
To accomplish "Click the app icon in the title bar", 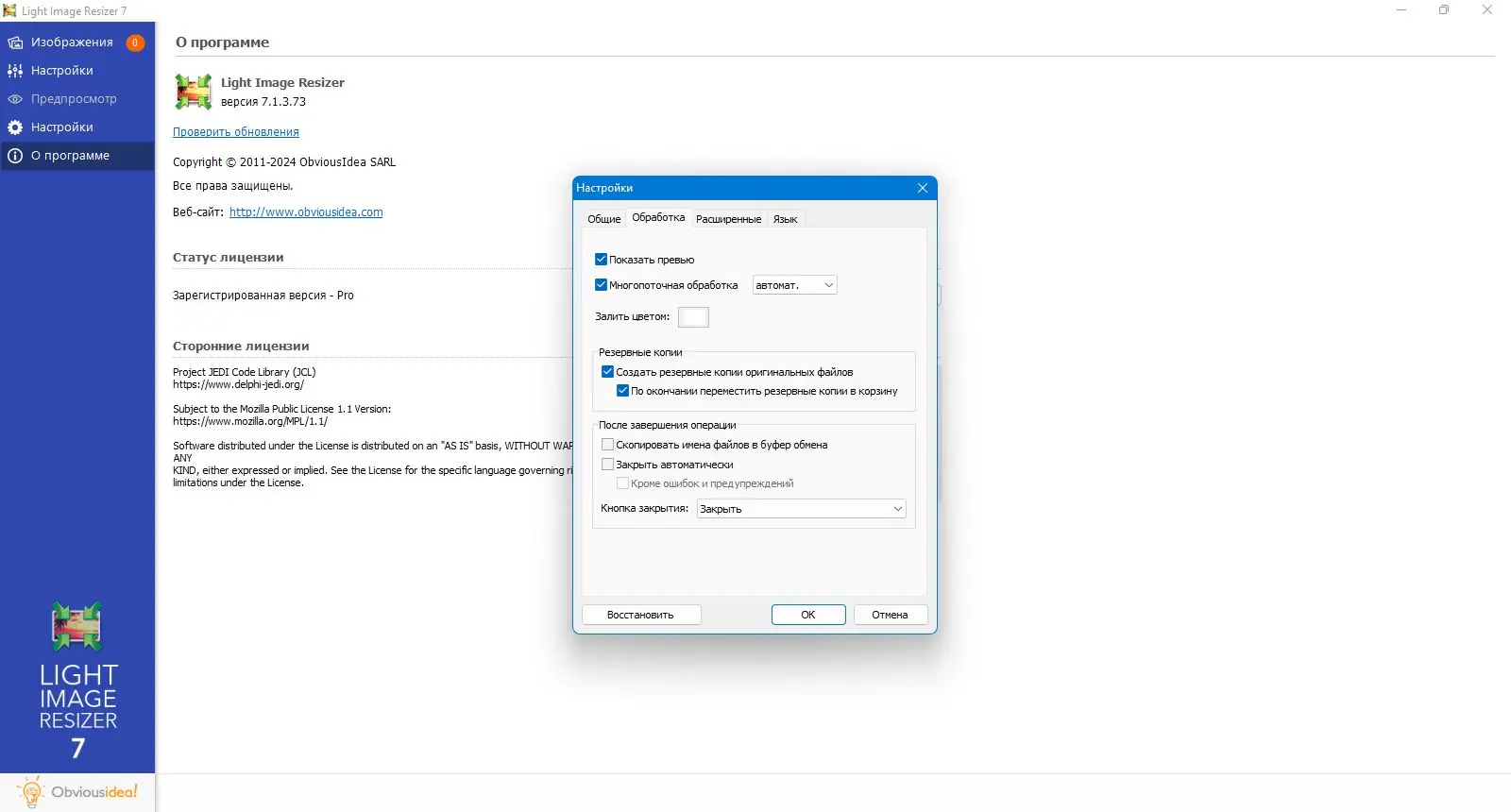I will 9,10.
